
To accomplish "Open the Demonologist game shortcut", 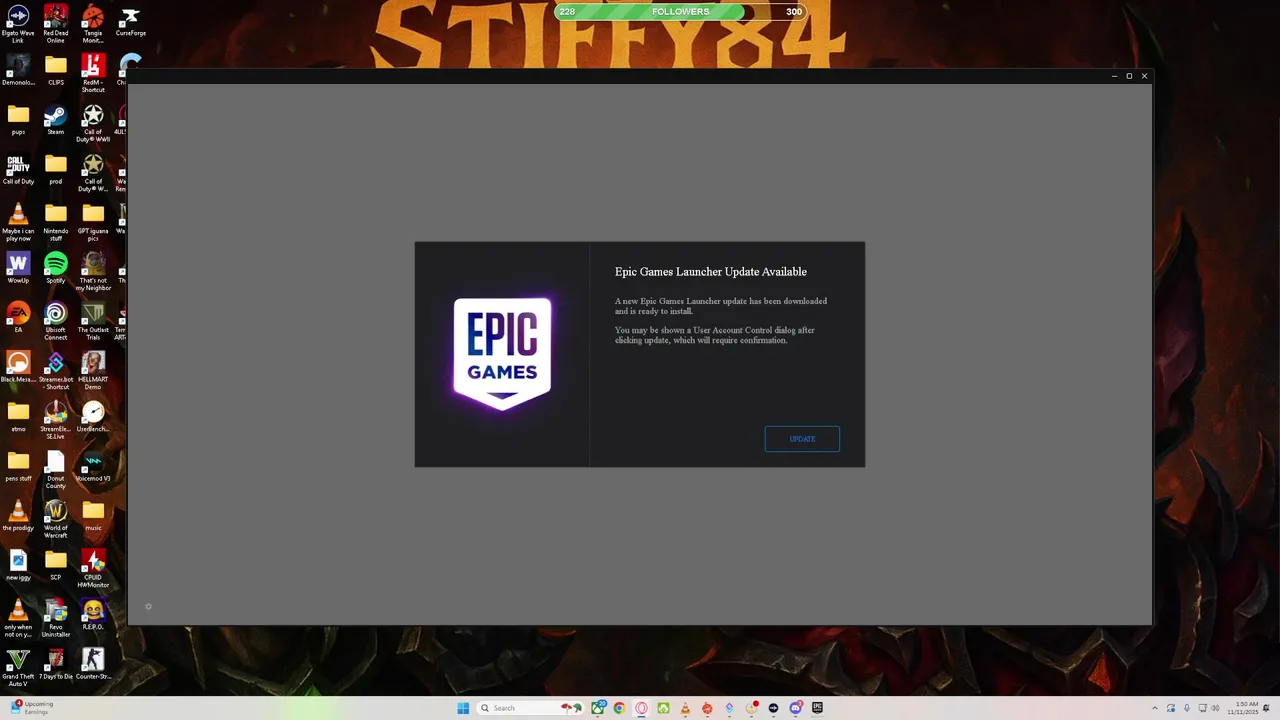I will [18, 70].
